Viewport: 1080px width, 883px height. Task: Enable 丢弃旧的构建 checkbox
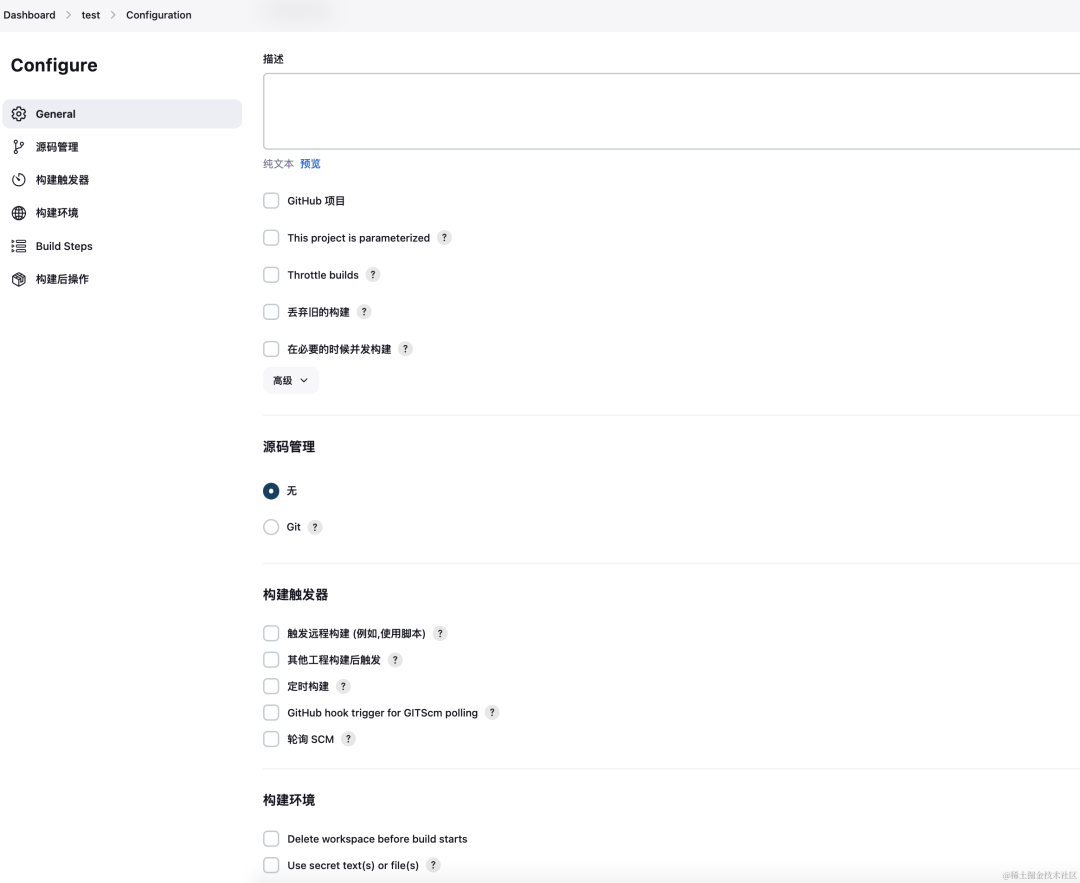click(x=271, y=312)
